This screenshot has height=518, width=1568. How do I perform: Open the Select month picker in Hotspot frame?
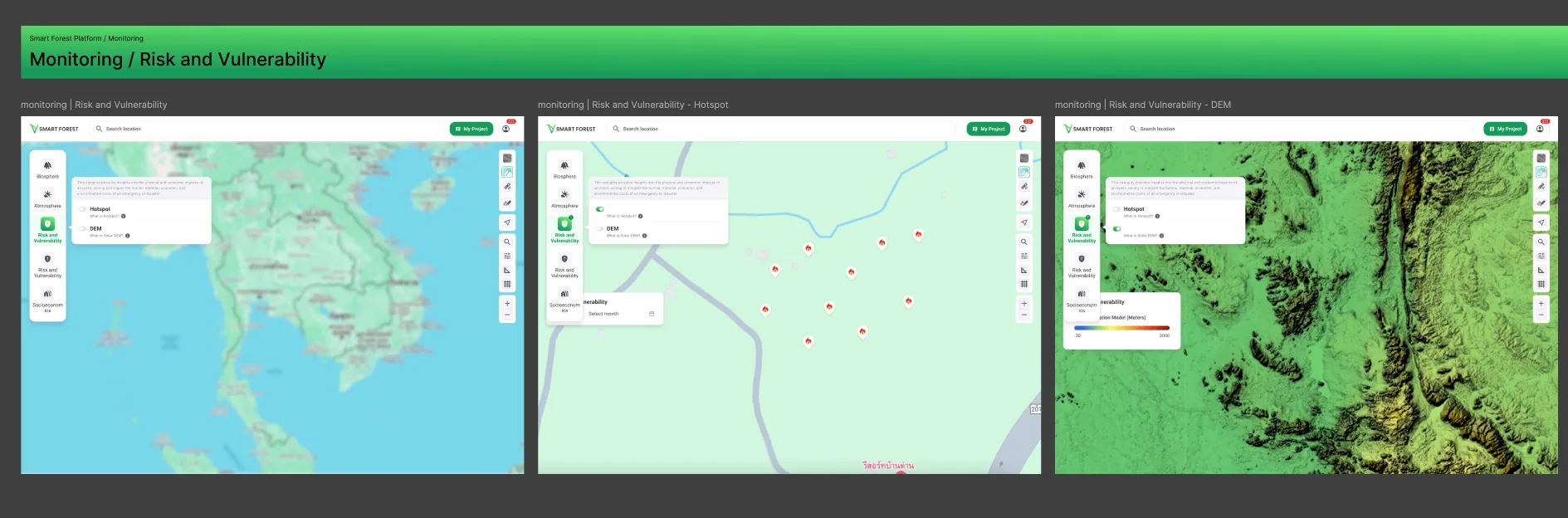[x=622, y=314]
